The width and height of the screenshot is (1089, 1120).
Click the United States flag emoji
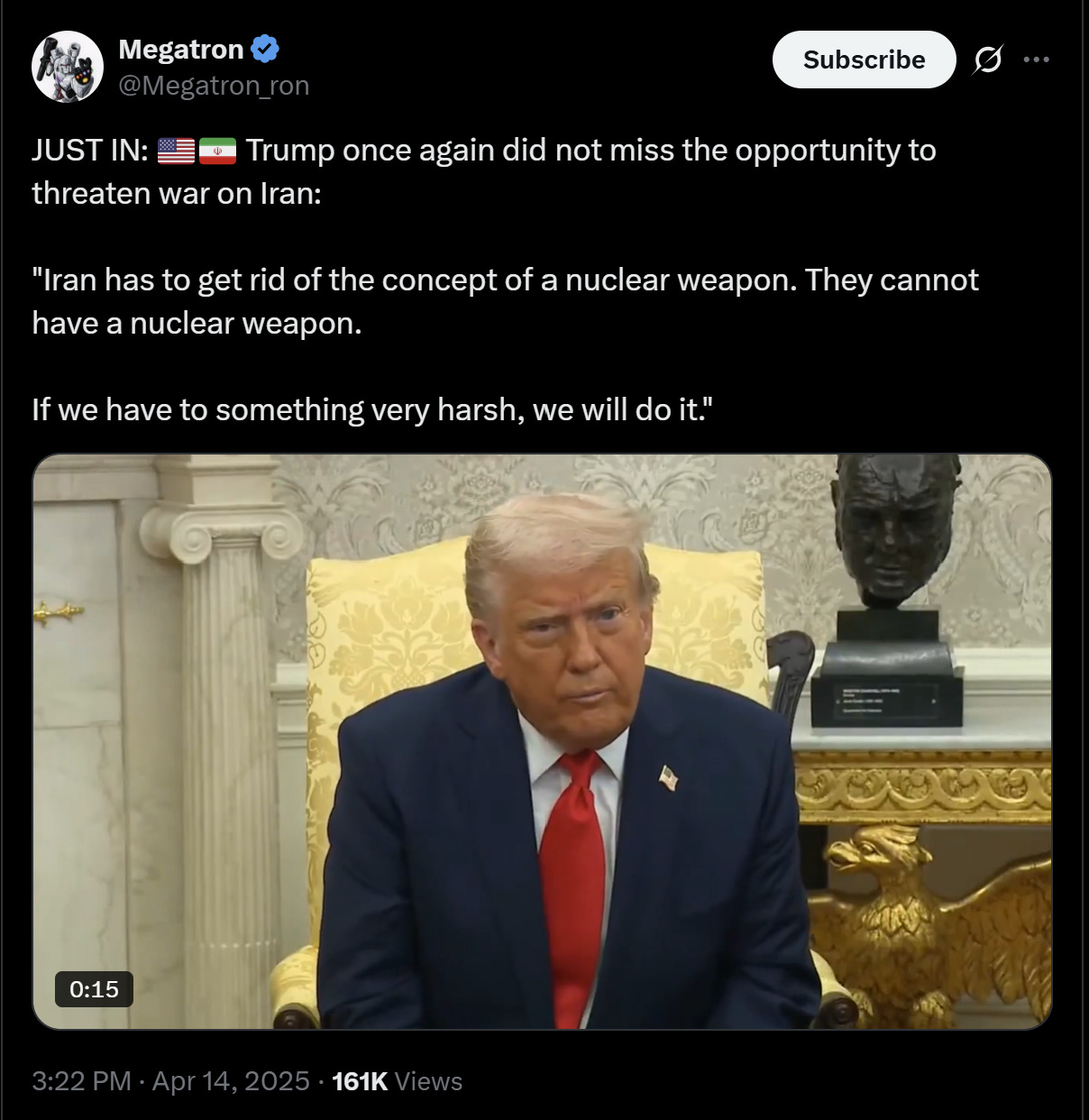point(176,151)
